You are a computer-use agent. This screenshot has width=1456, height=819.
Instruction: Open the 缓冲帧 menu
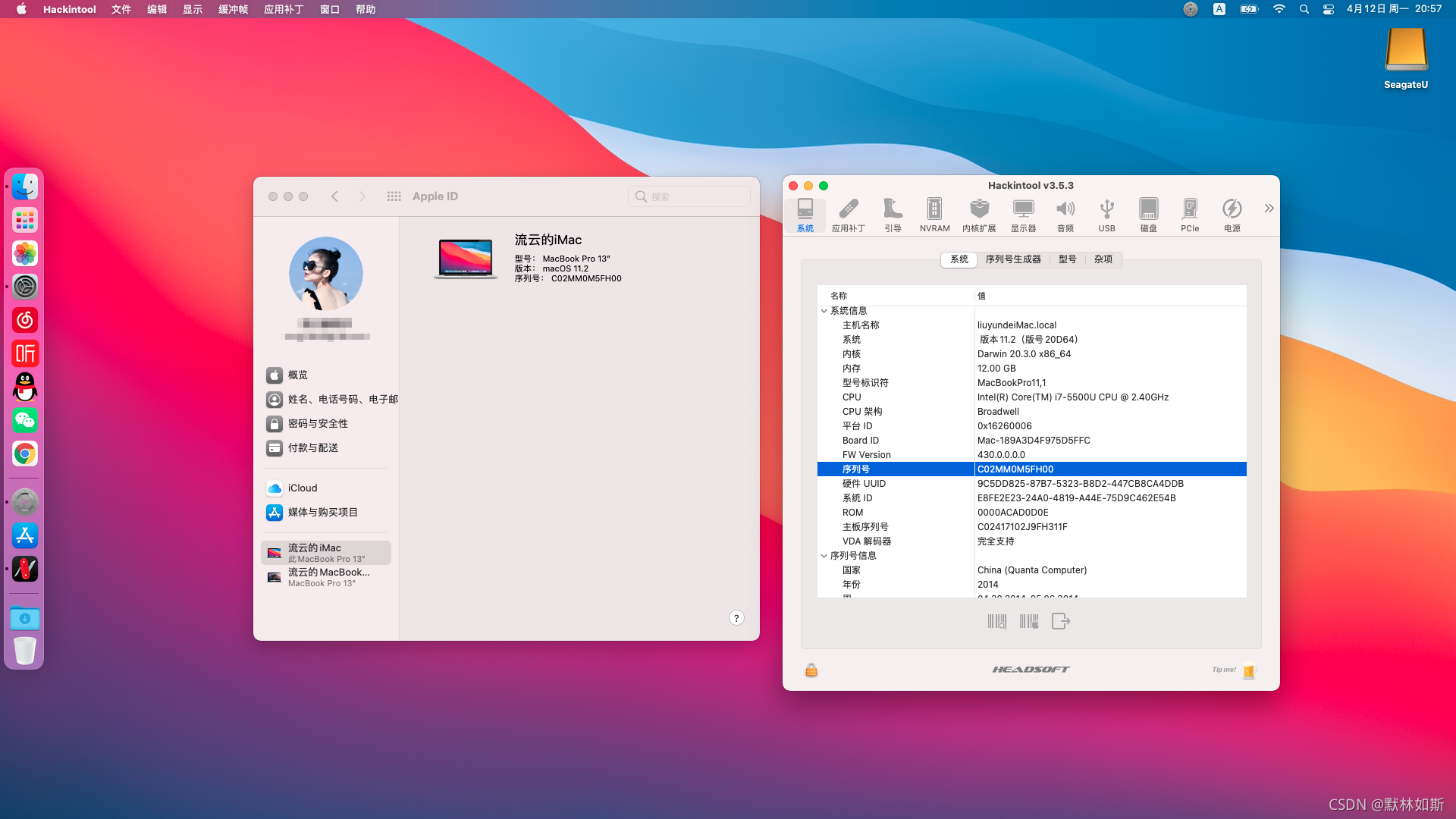tap(233, 9)
